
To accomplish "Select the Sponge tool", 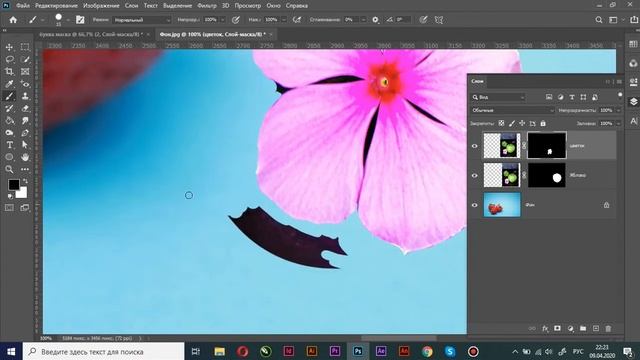I will coord(9,133).
